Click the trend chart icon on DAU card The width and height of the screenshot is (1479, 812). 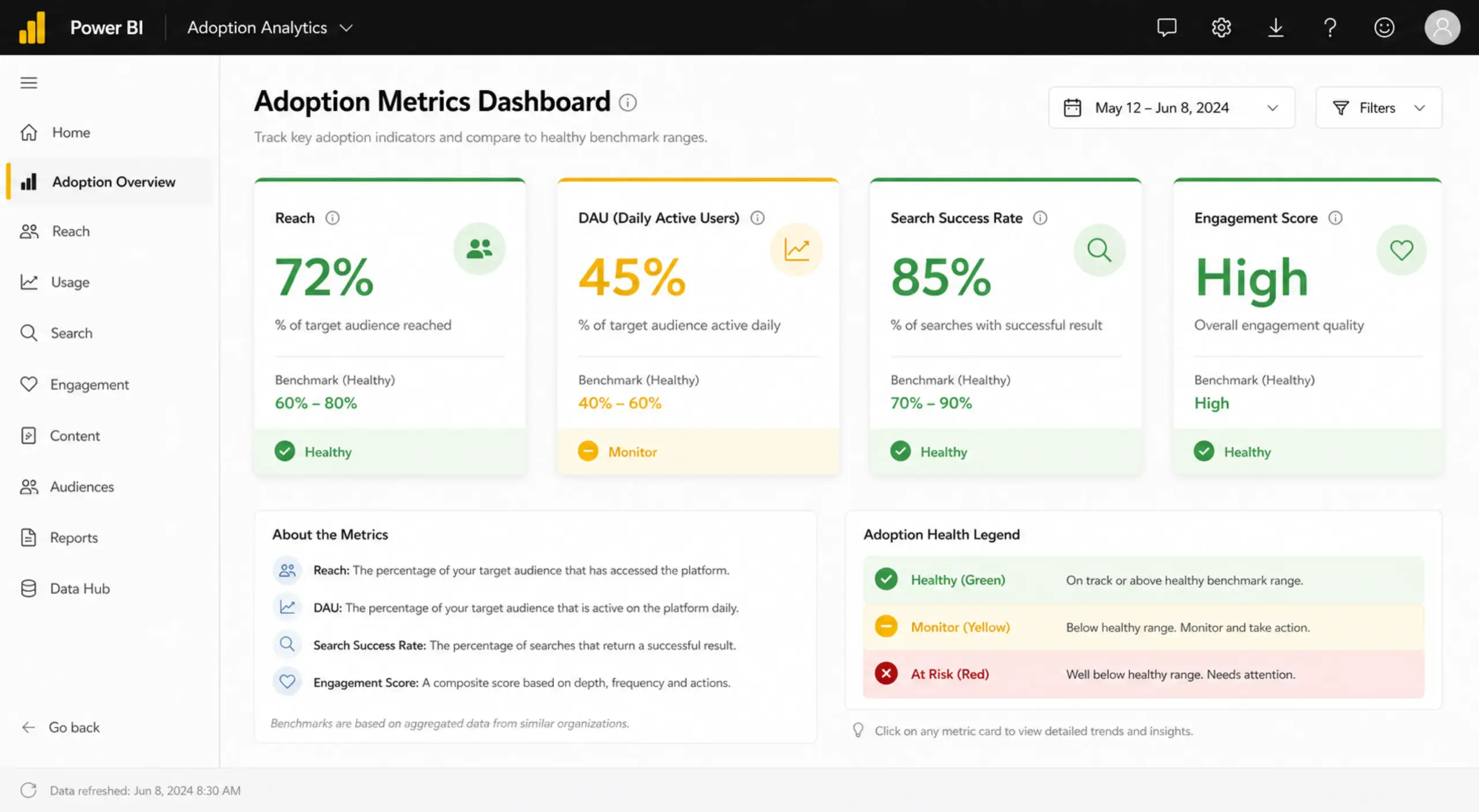pyautogui.click(x=796, y=249)
